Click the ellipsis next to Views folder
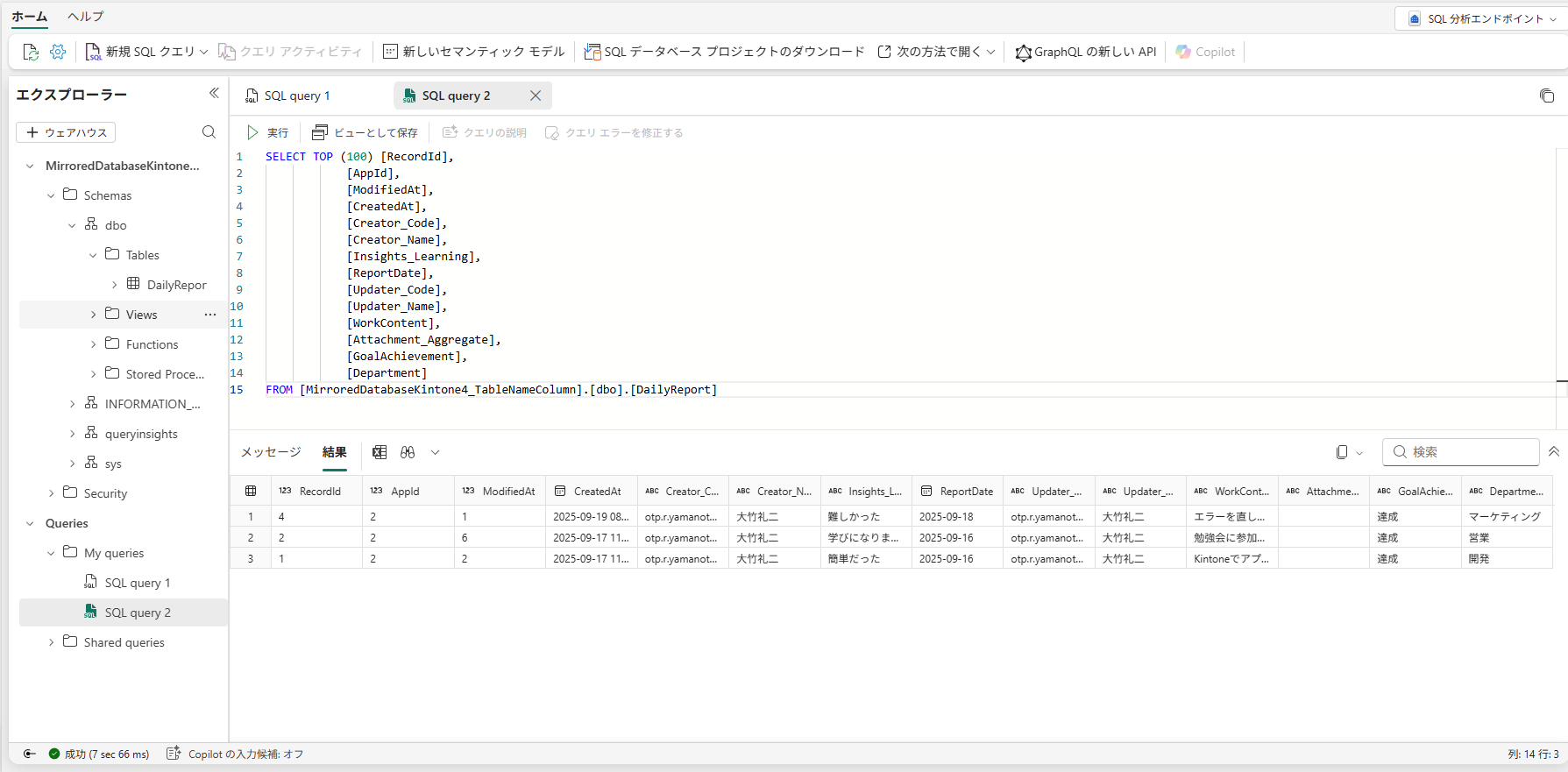This screenshot has width=1568, height=772. coord(210,315)
